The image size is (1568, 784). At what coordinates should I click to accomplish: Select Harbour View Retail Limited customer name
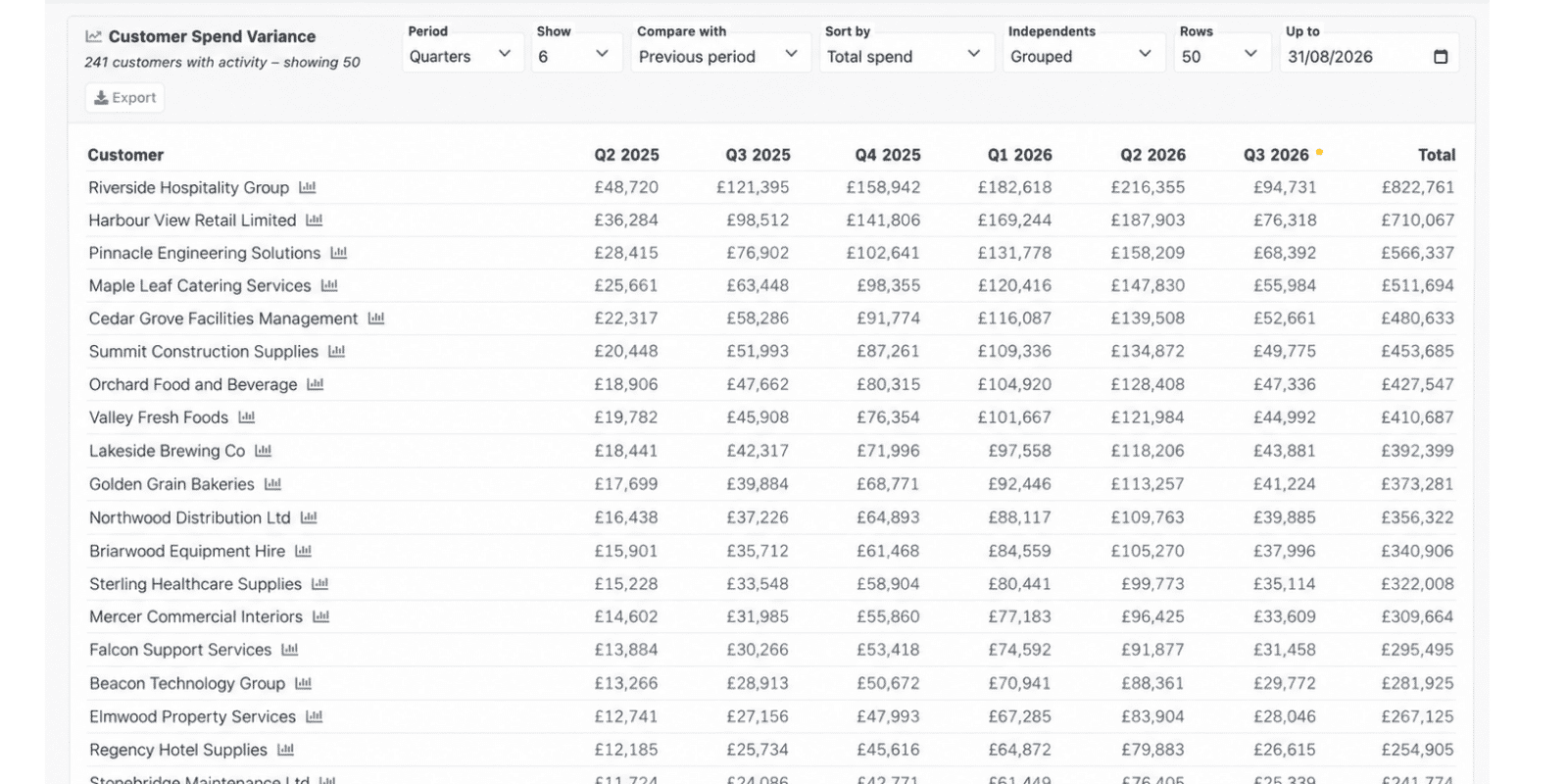tap(192, 220)
